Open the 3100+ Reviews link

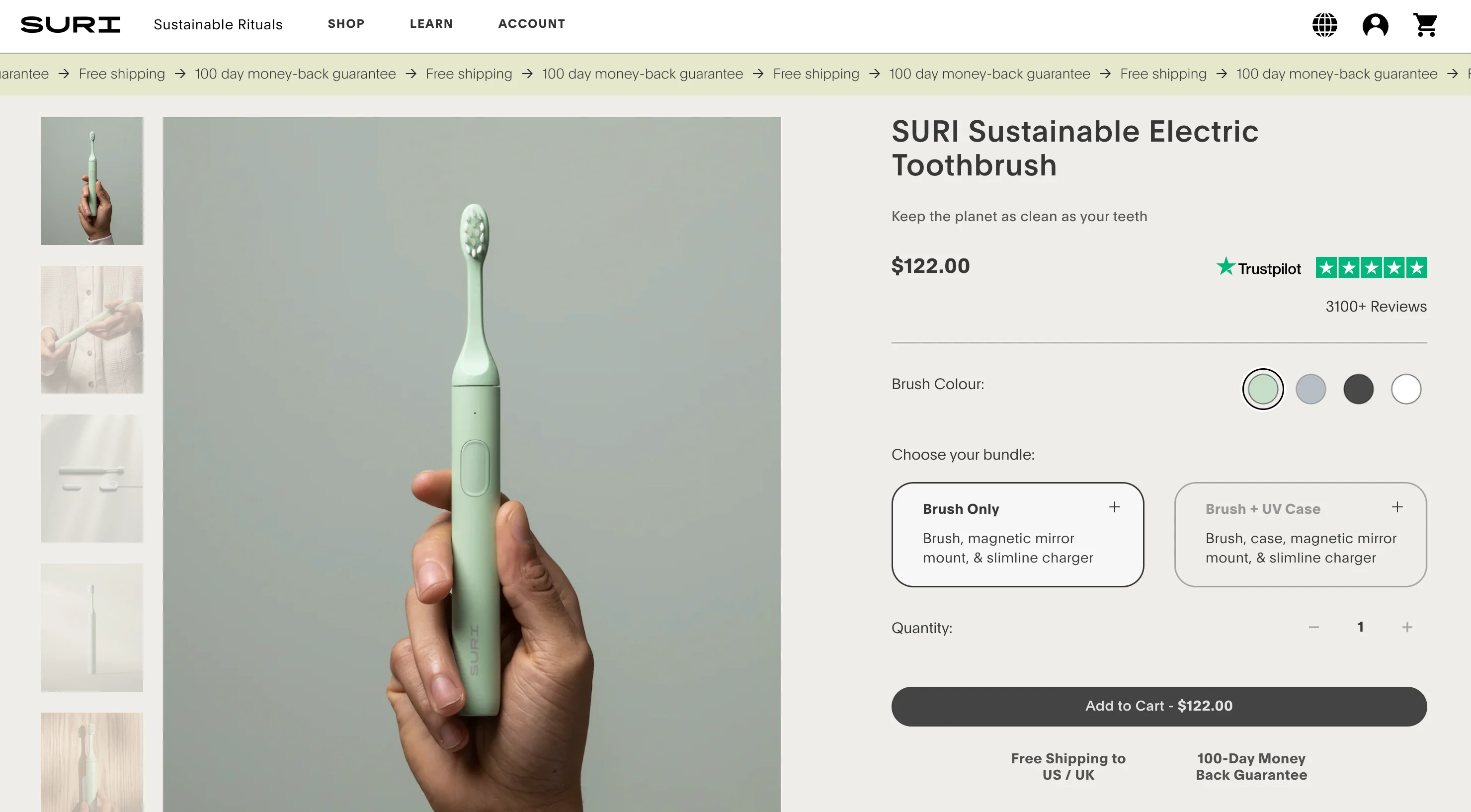point(1376,307)
